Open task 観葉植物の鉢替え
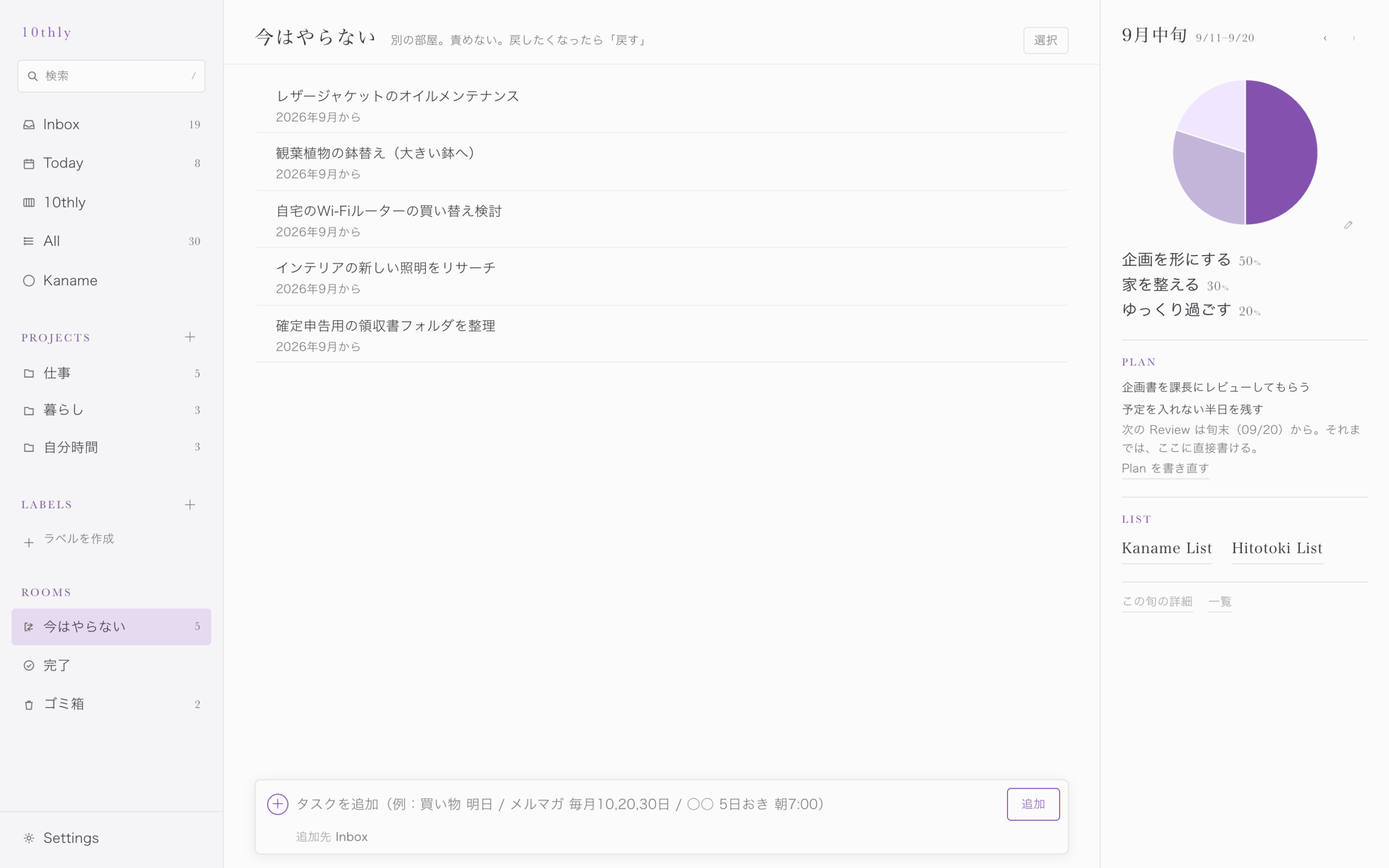The height and width of the screenshot is (868, 1389). (661, 162)
